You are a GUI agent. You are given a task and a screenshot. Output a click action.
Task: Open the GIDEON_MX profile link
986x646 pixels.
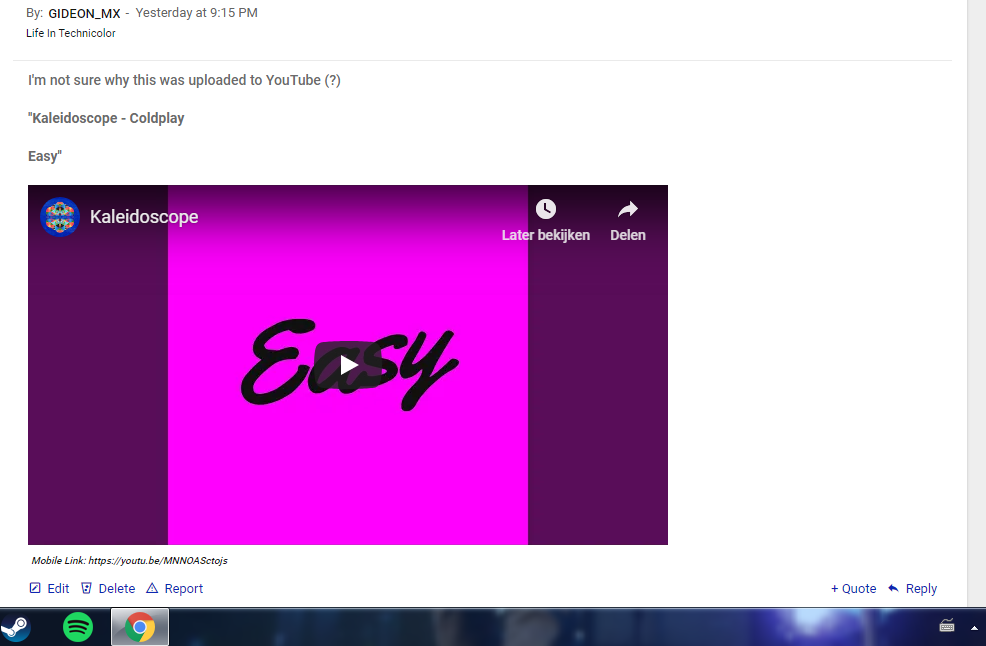tap(84, 13)
